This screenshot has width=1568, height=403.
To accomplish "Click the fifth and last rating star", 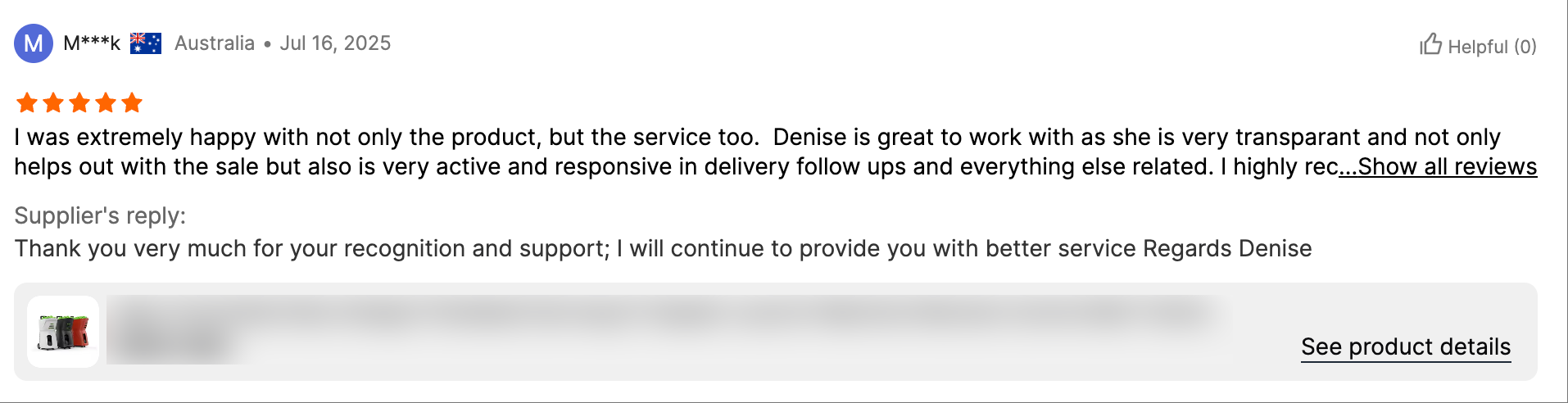I will pyautogui.click(x=132, y=102).
